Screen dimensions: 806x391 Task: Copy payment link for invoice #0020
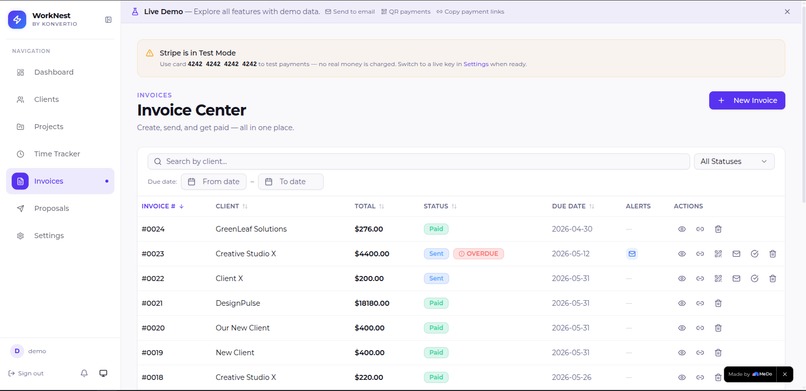[700, 328]
